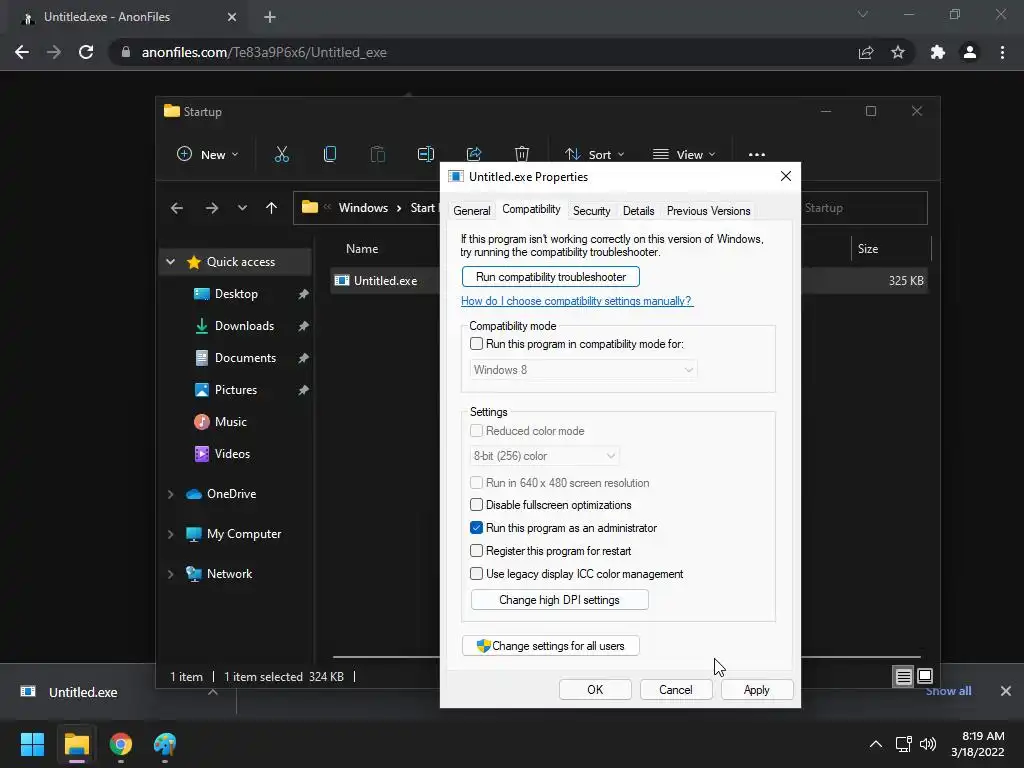Image resolution: width=1024 pixels, height=768 pixels.
Task: Switch Explorer to details view icon
Action: point(903,677)
